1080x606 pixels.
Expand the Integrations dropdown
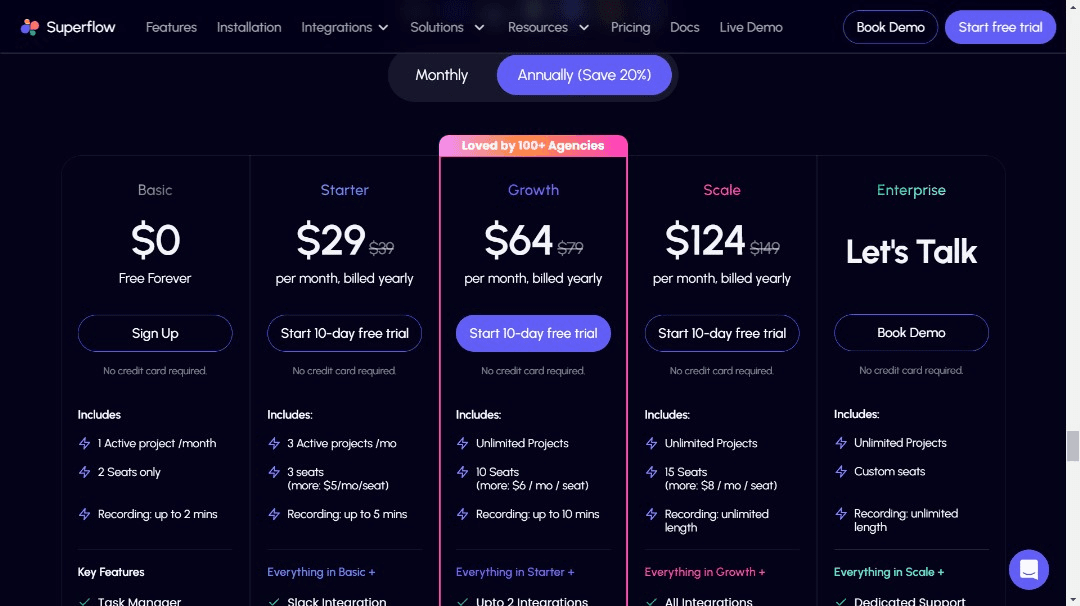click(x=345, y=27)
